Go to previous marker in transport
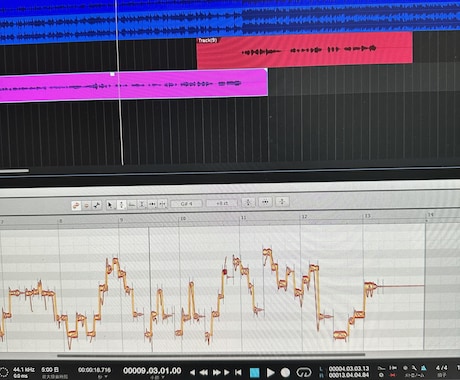This screenshot has width=460, height=380. (x=192, y=372)
